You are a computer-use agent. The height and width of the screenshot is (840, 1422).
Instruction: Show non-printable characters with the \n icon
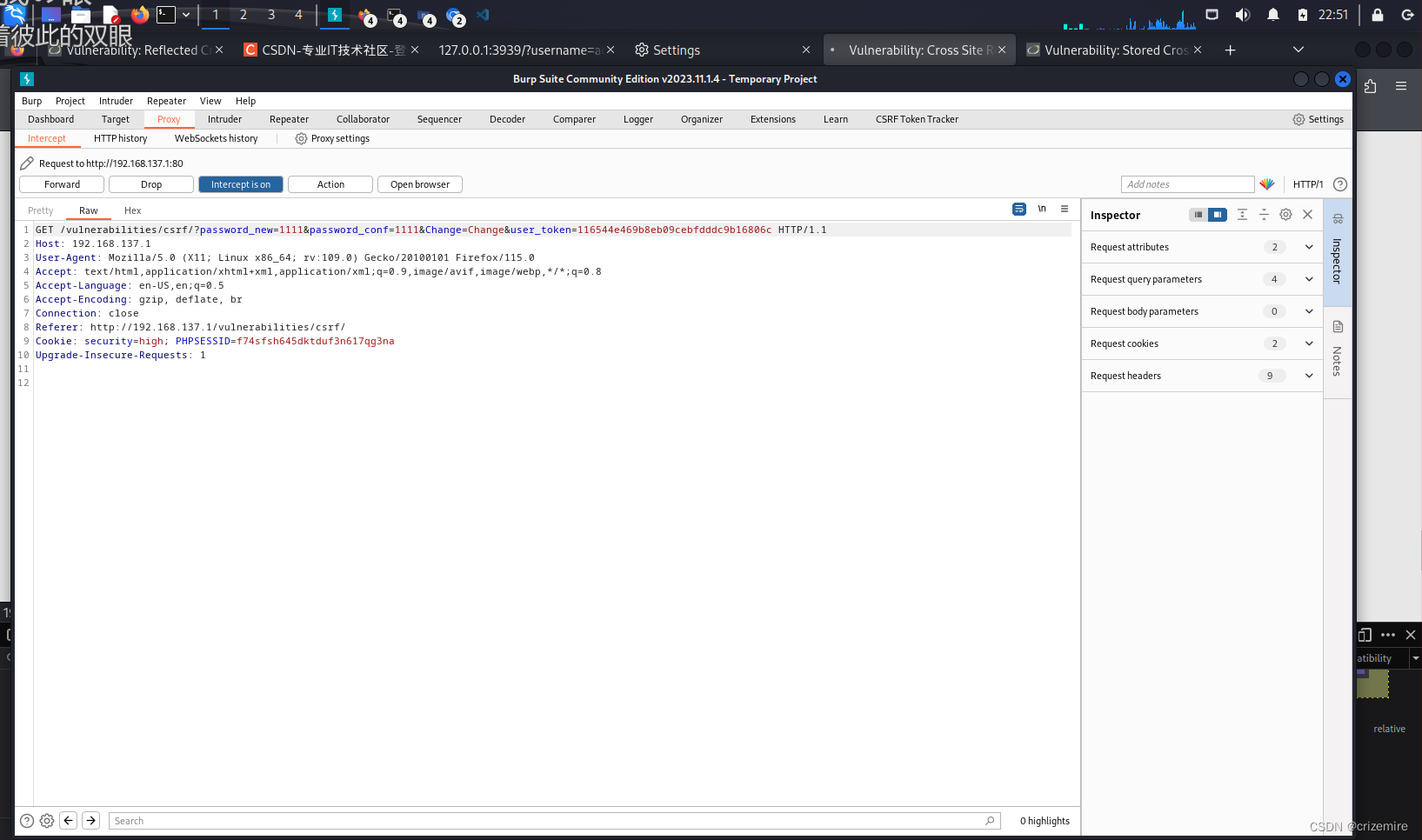point(1042,209)
